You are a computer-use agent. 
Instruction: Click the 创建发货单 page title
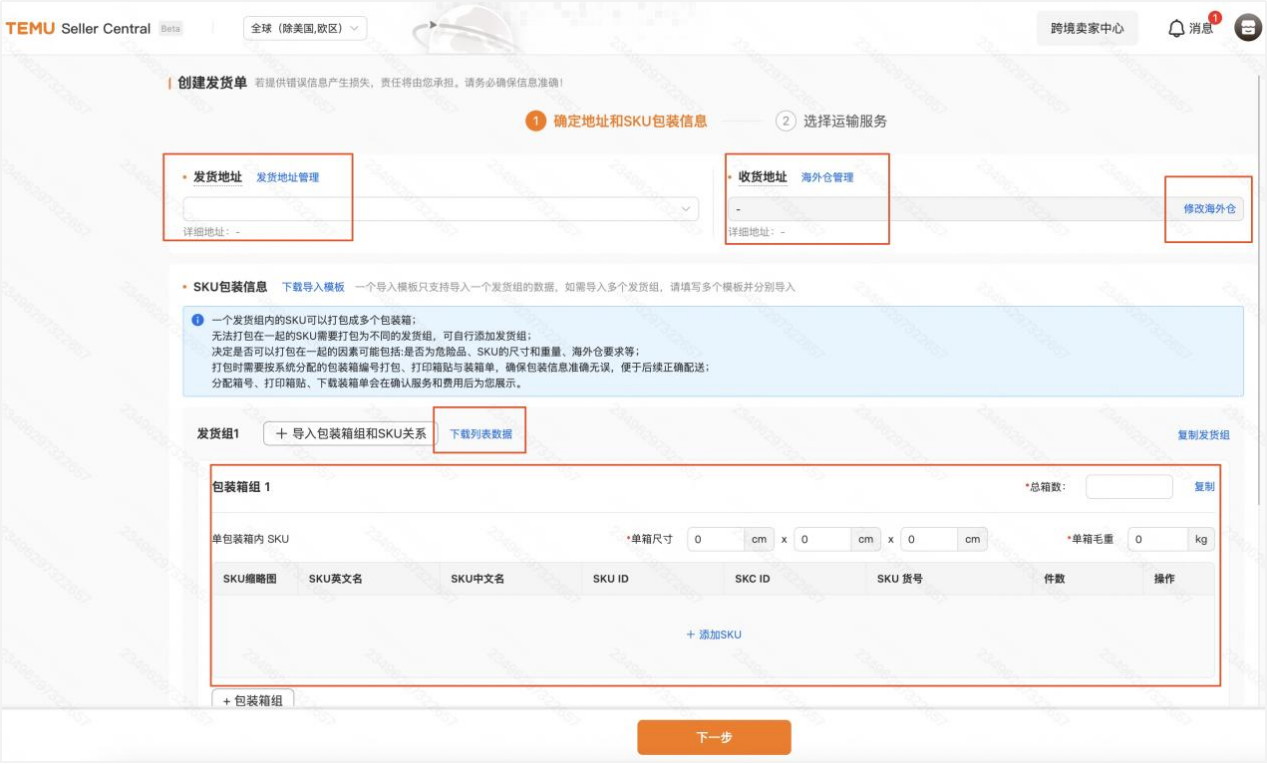point(212,82)
